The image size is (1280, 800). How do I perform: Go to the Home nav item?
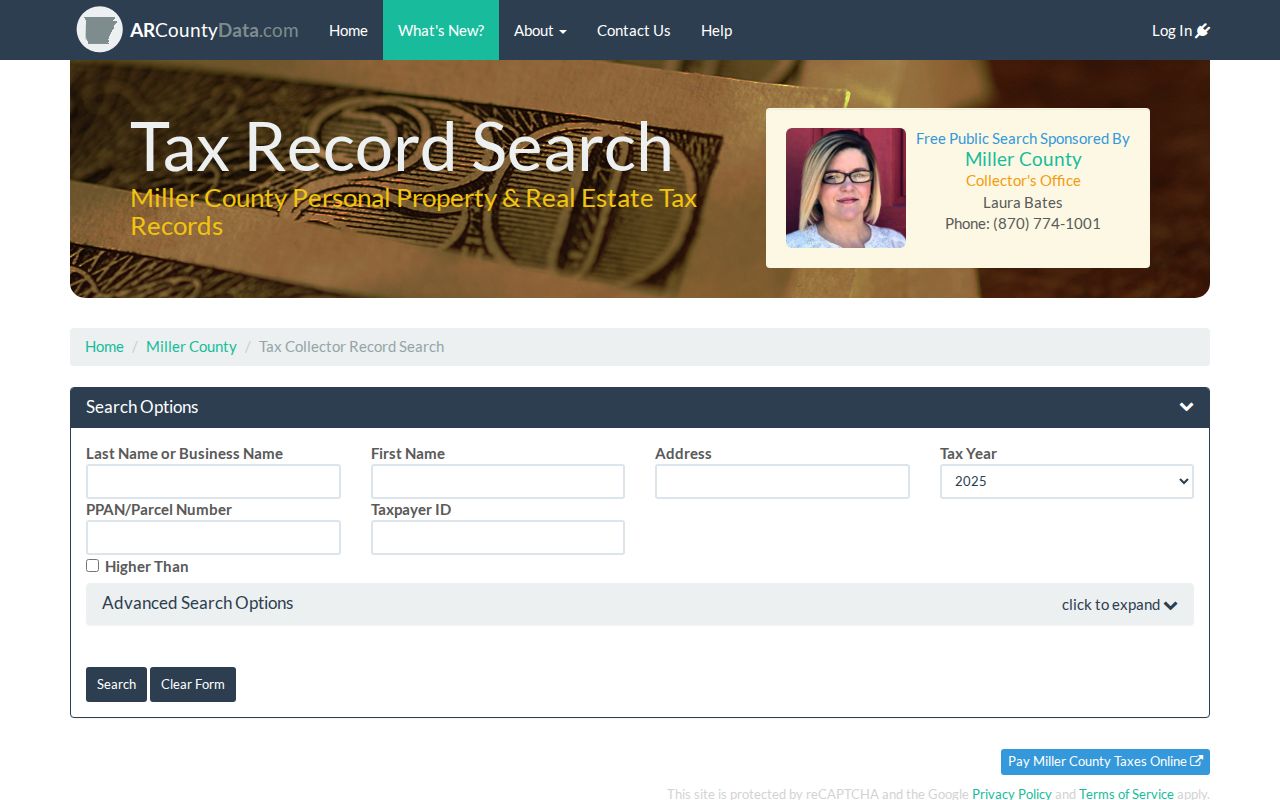348,30
